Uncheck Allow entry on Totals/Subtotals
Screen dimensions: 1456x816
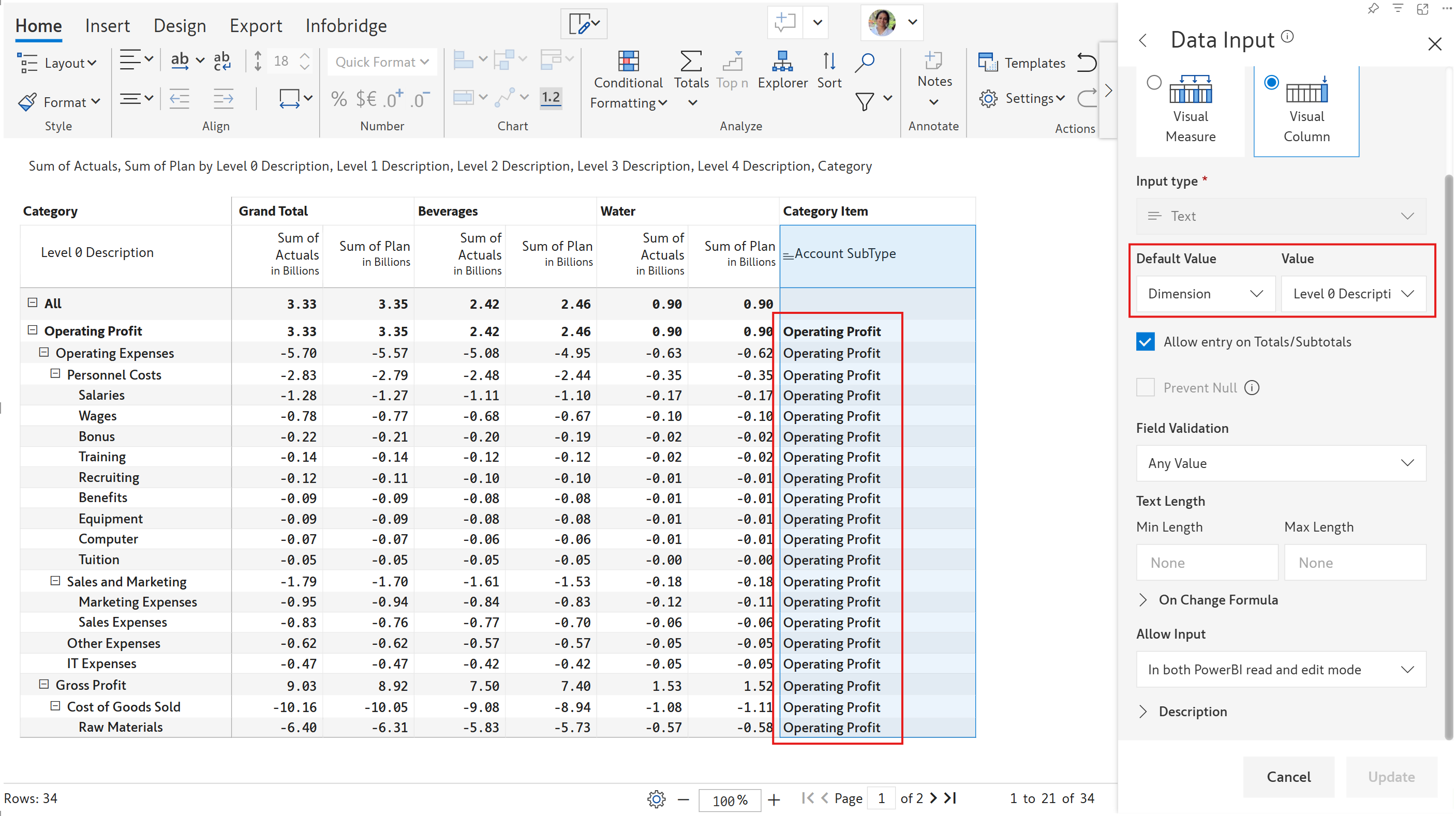[x=1145, y=342]
